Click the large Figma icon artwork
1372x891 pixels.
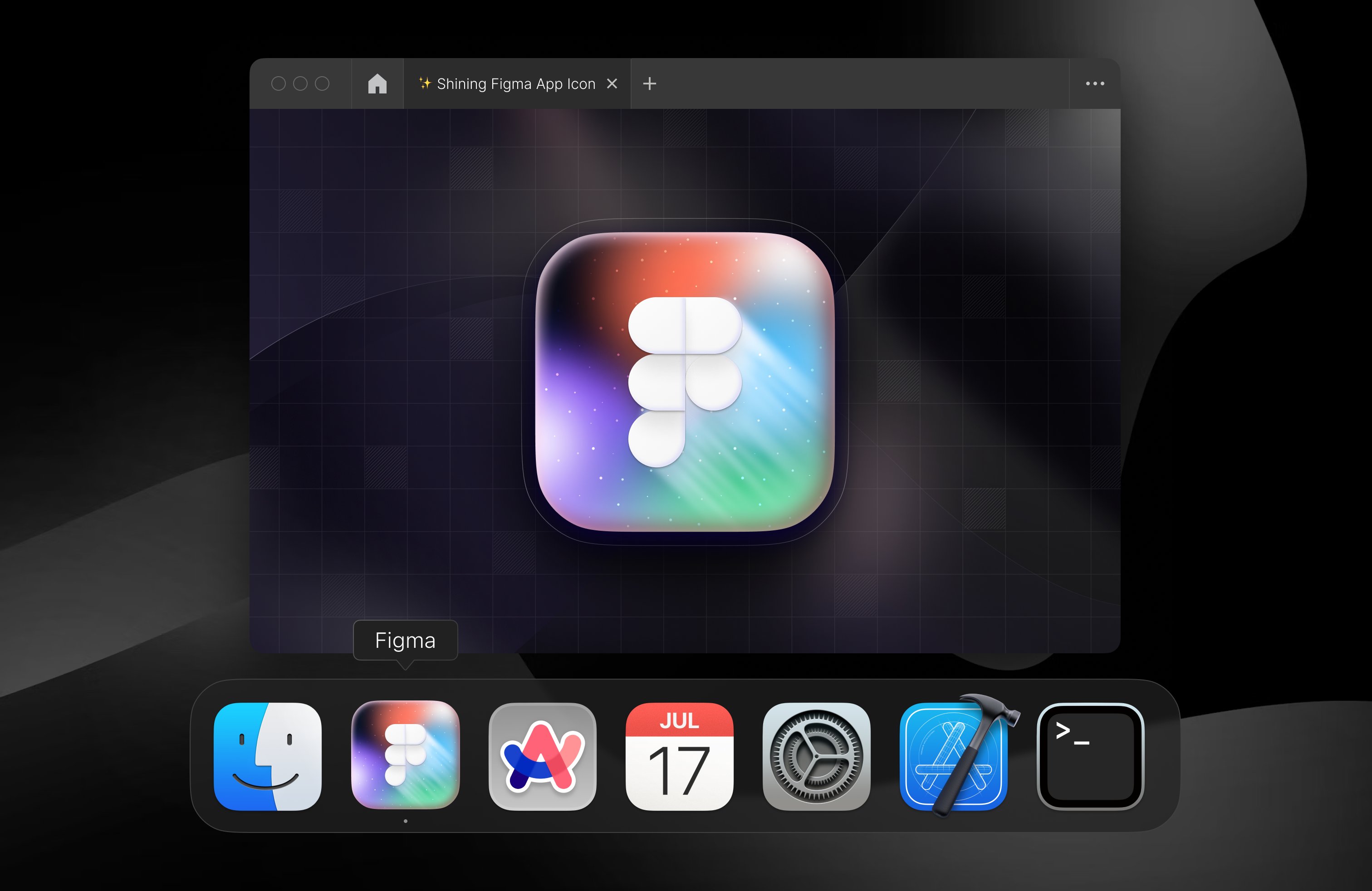(684, 382)
